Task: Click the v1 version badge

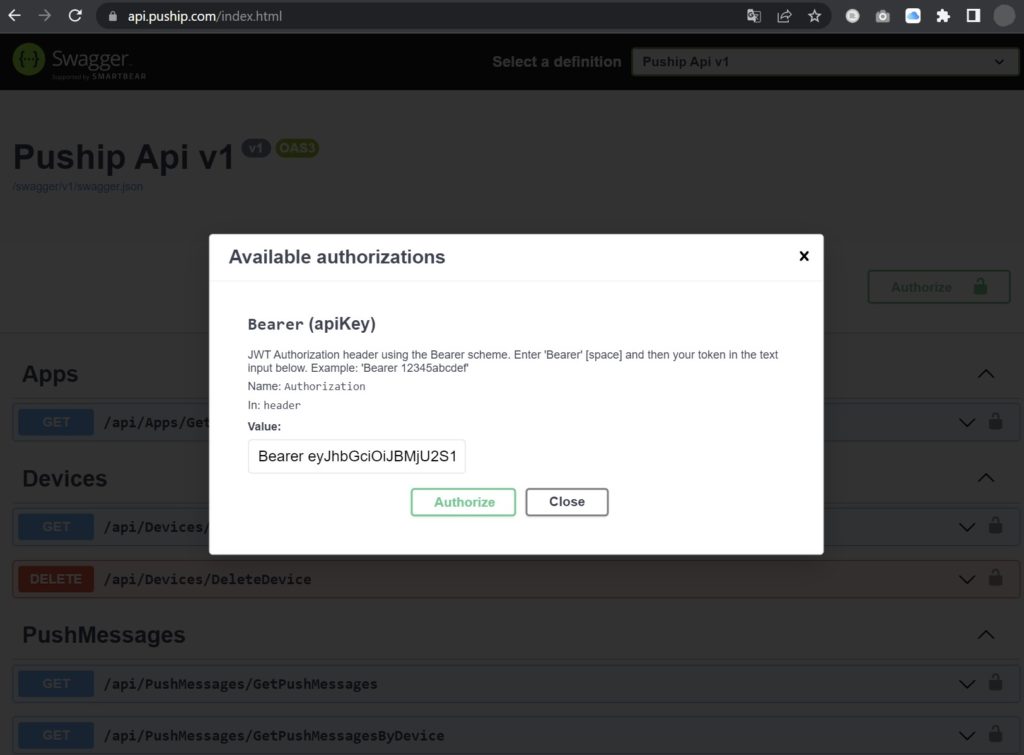Action: (256, 148)
